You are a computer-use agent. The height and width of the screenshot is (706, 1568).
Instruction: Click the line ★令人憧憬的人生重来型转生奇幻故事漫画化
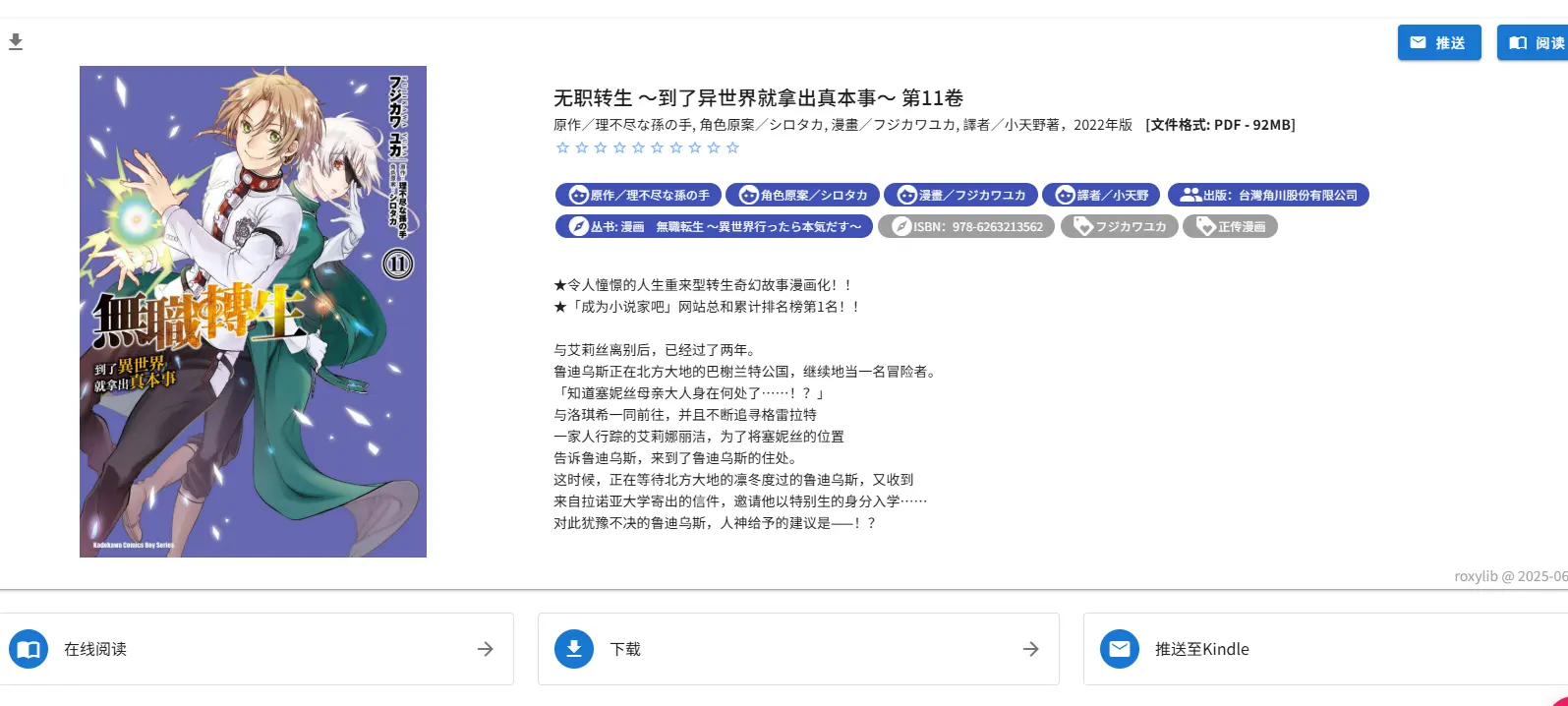pos(704,285)
